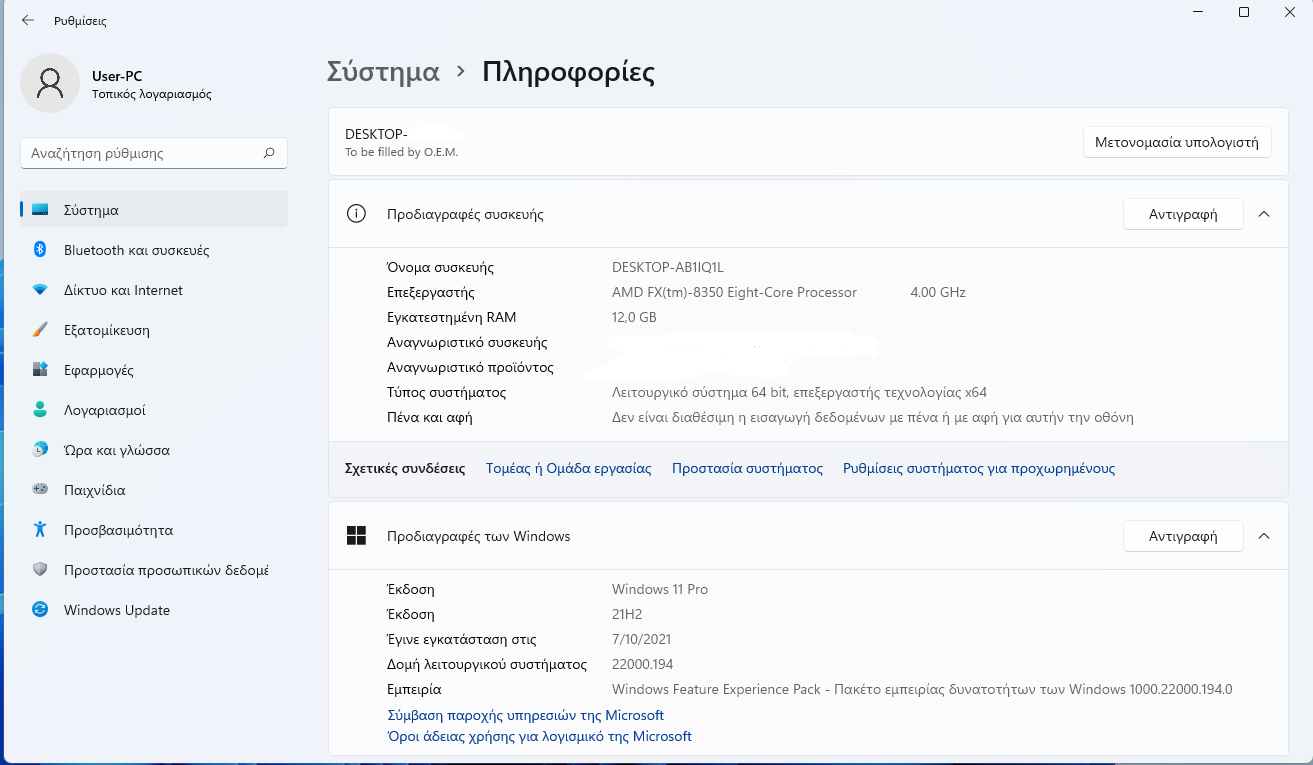This screenshot has width=1313, height=765.
Task: Open Προστασία προσωπικών δεδομένων settings
Action: [x=154, y=570]
